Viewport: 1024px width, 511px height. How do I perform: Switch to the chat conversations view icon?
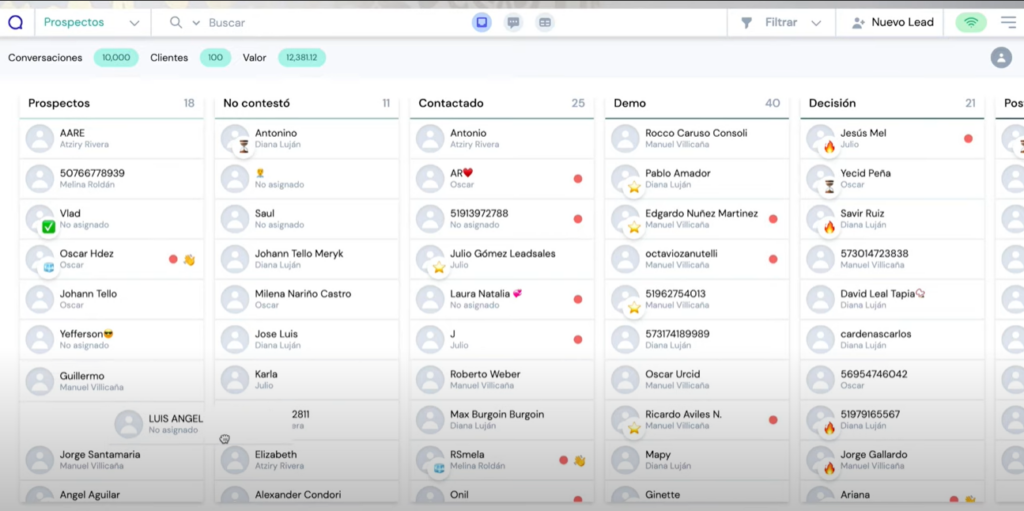513,22
